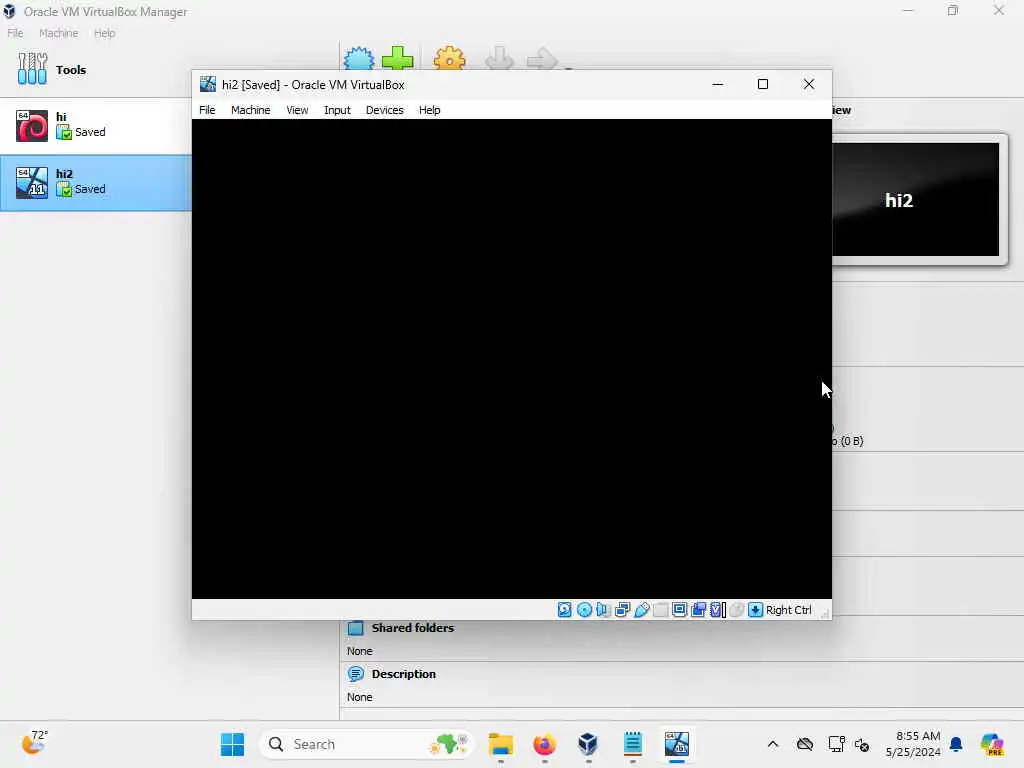Screen dimensions: 1024x768
Task: Open the VirtualBox Manager taskbar icon
Action: (x=588, y=744)
